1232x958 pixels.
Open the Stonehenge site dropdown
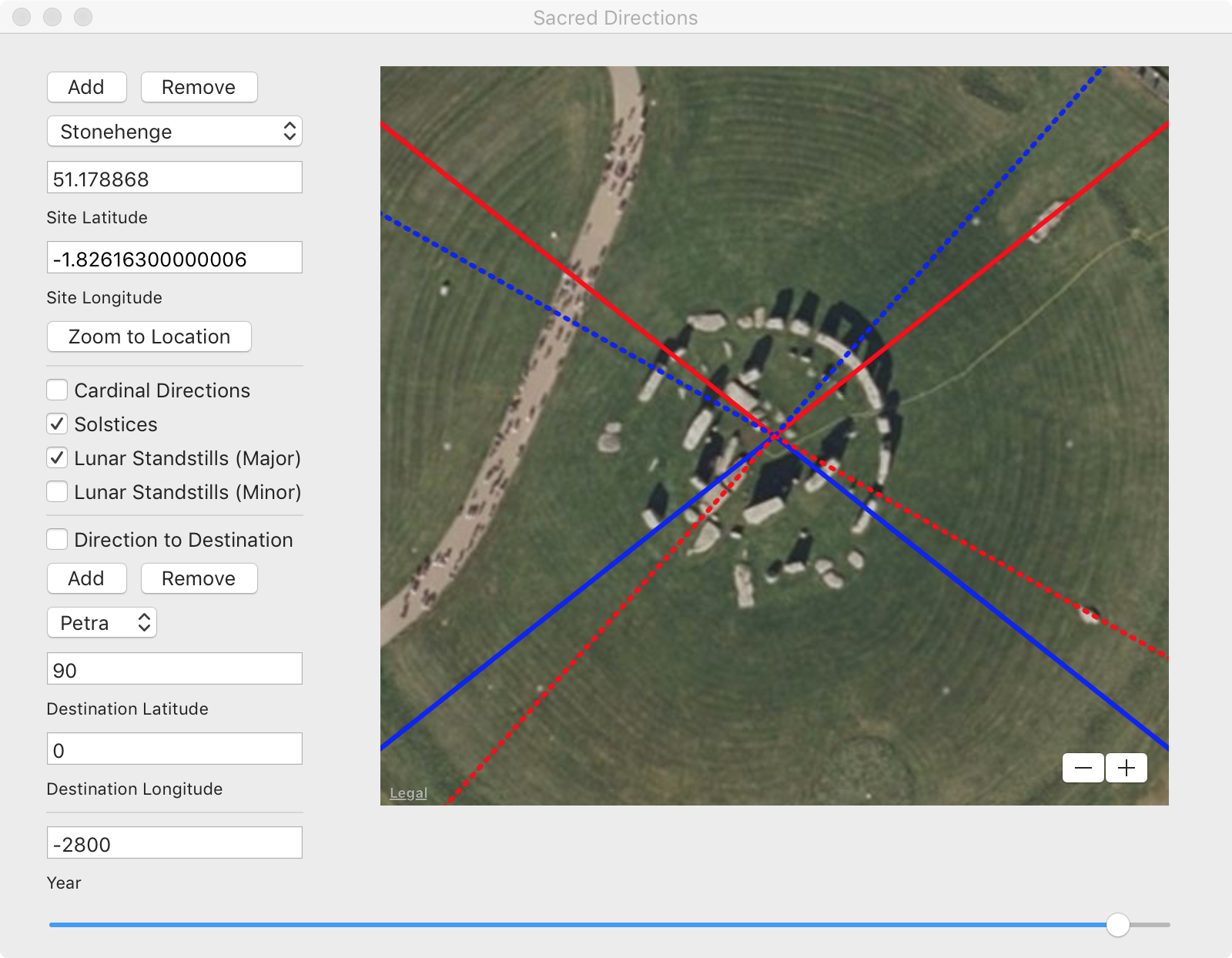tap(175, 132)
